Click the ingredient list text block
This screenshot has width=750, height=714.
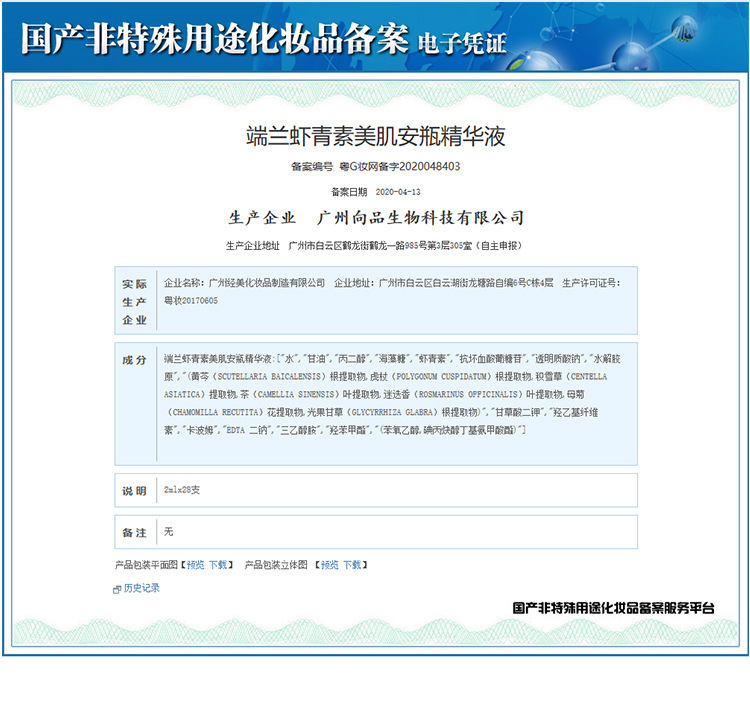pyautogui.click(x=392, y=394)
